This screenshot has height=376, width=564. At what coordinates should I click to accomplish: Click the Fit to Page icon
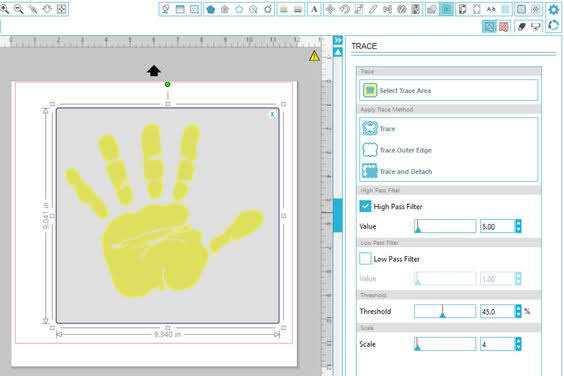[x=62, y=9]
